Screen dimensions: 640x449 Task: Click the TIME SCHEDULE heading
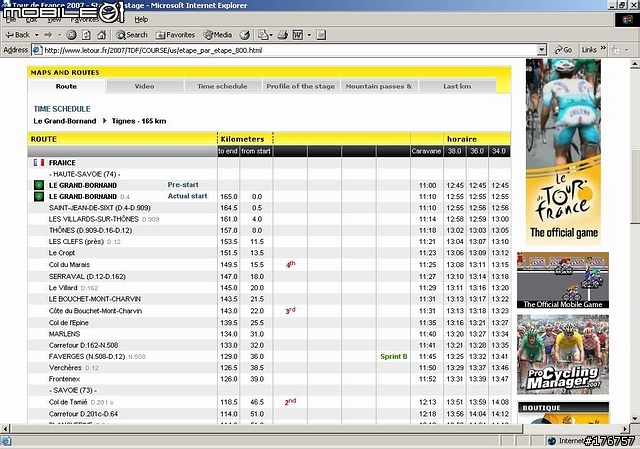pos(62,109)
